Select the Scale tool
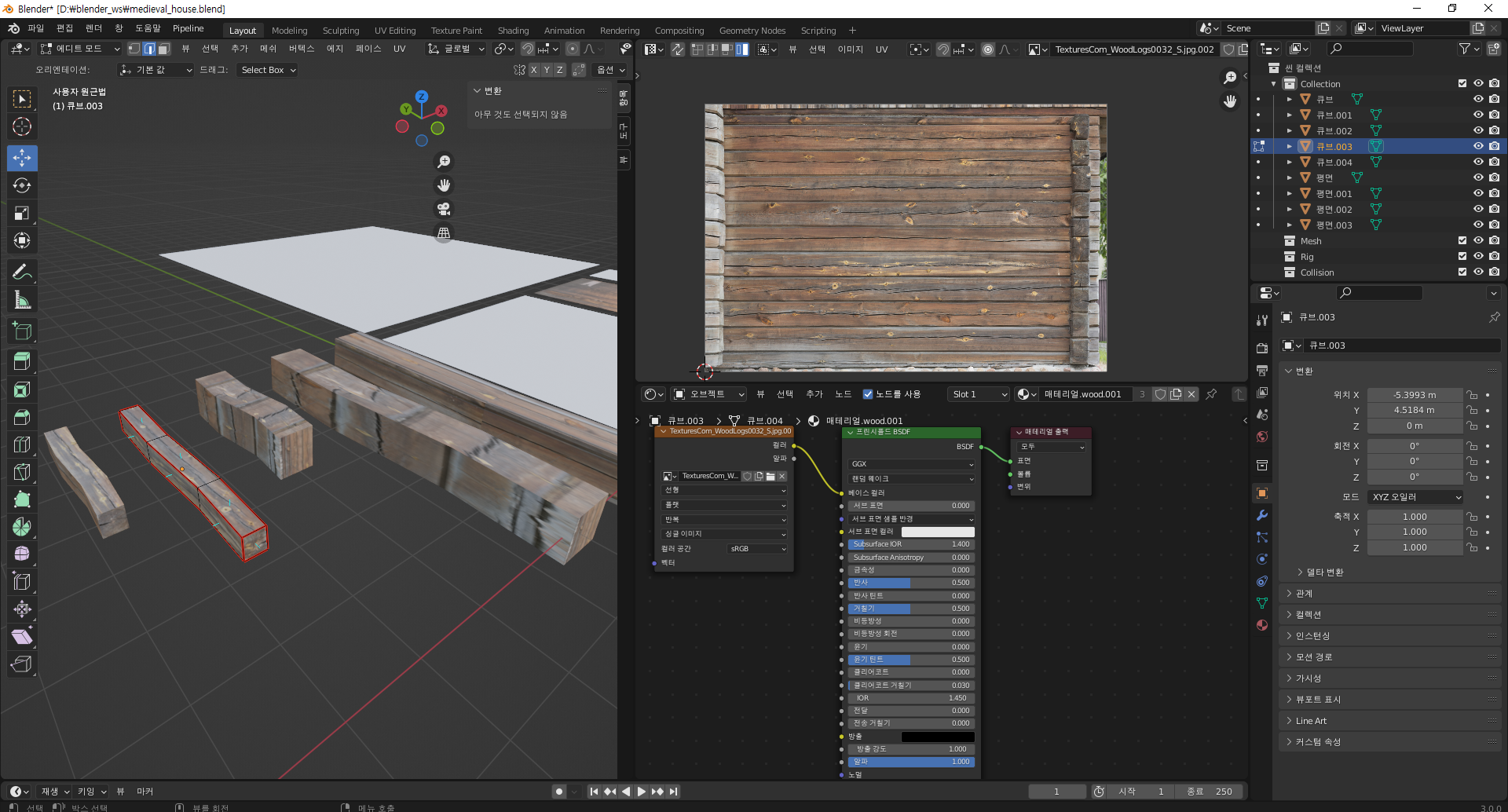The image size is (1508, 812). pyautogui.click(x=22, y=213)
